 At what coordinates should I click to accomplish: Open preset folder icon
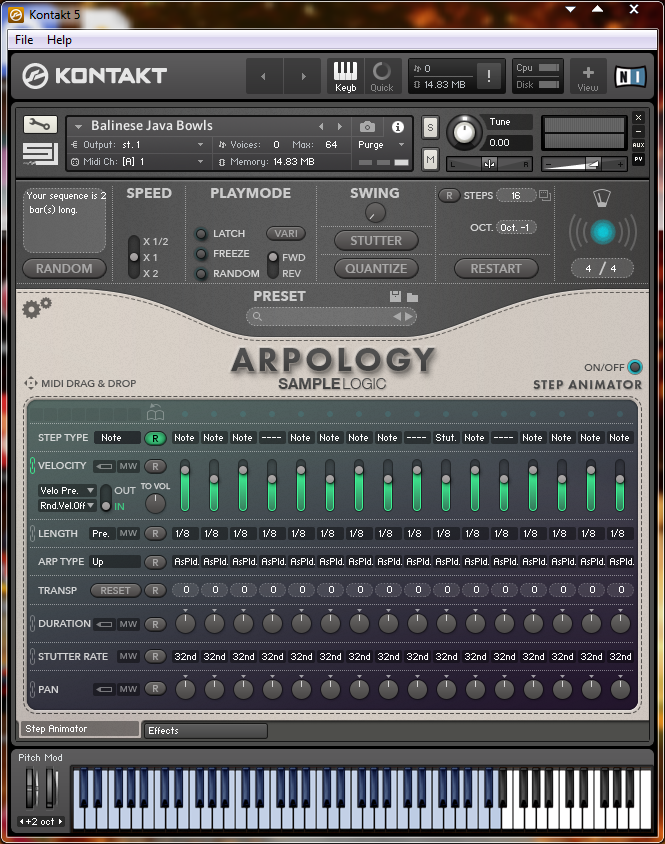pyautogui.click(x=412, y=297)
